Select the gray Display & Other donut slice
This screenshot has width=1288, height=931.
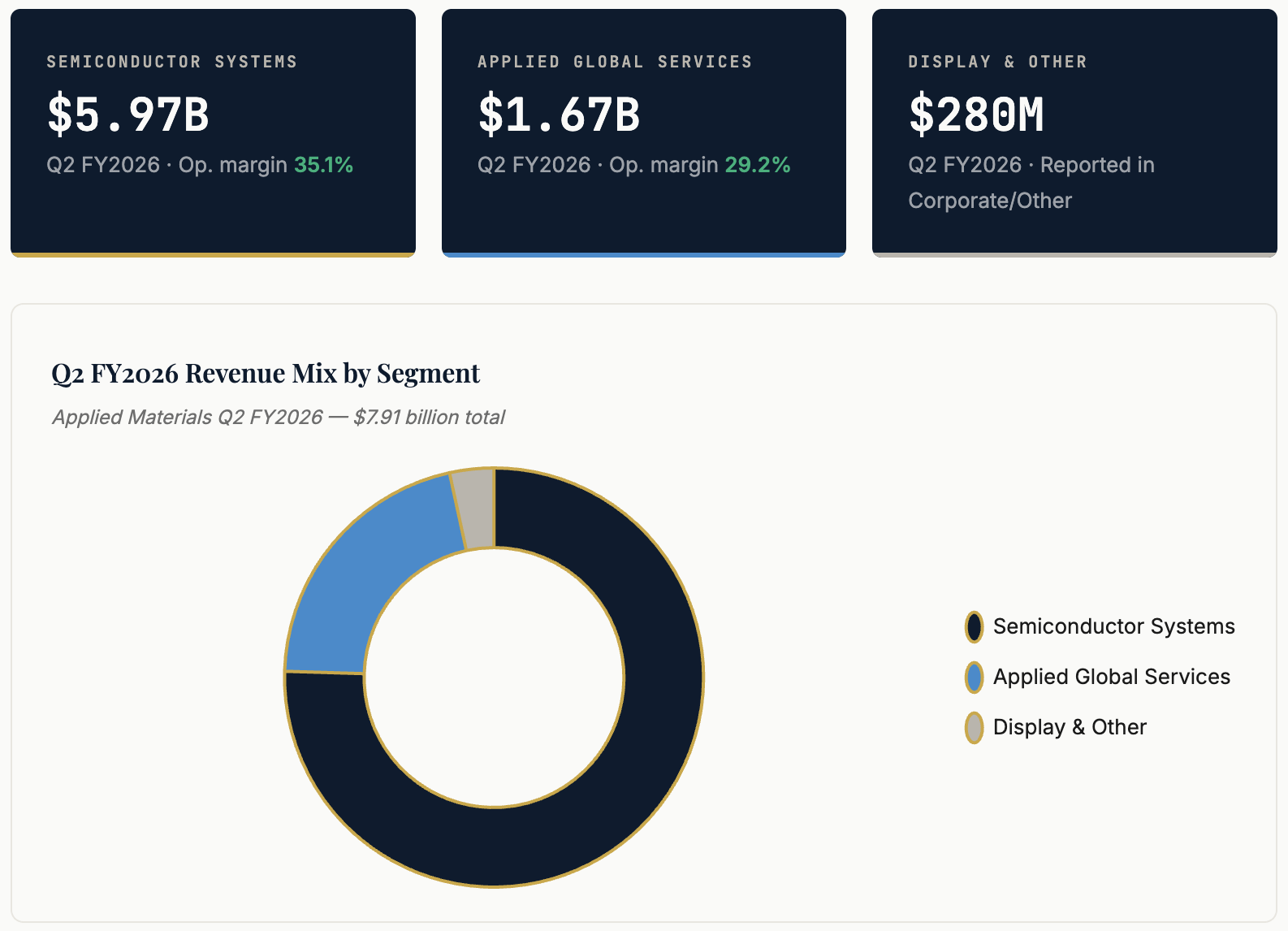475,508
